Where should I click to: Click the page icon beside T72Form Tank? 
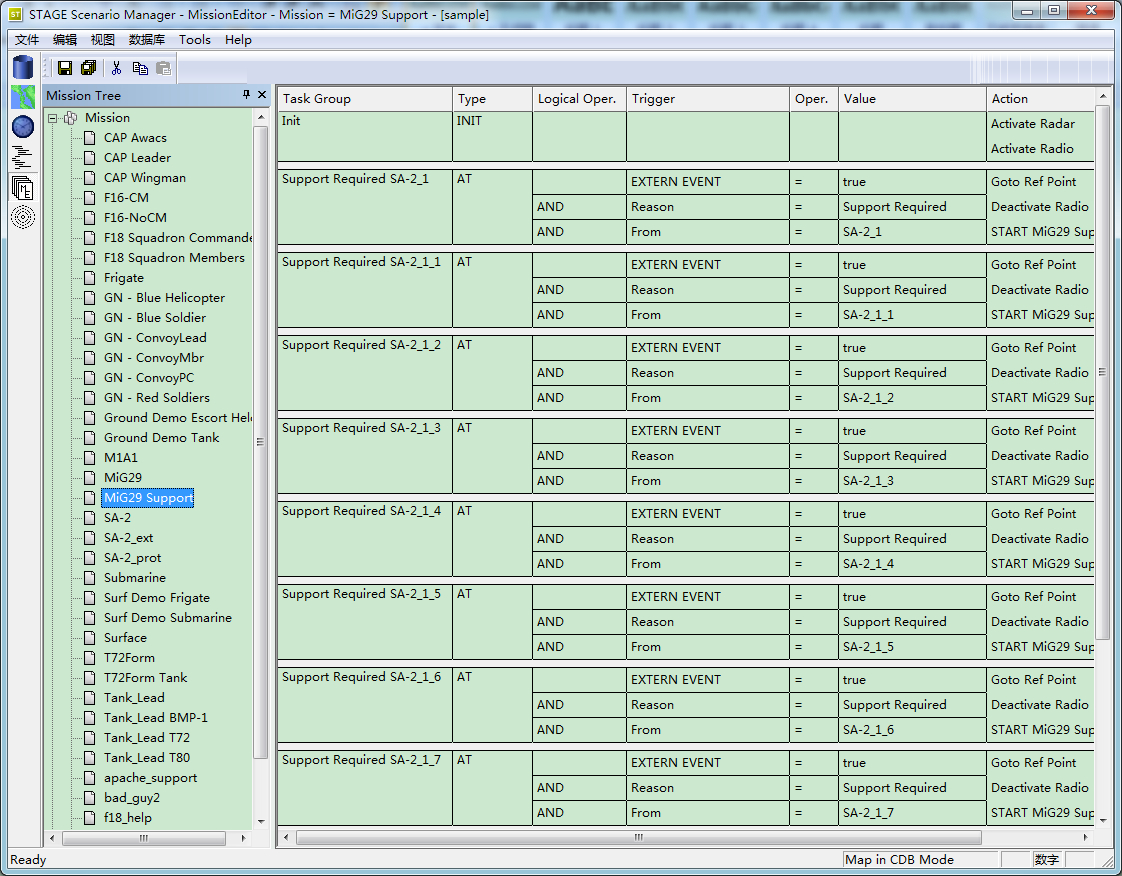pyautogui.click(x=89, y=678)
